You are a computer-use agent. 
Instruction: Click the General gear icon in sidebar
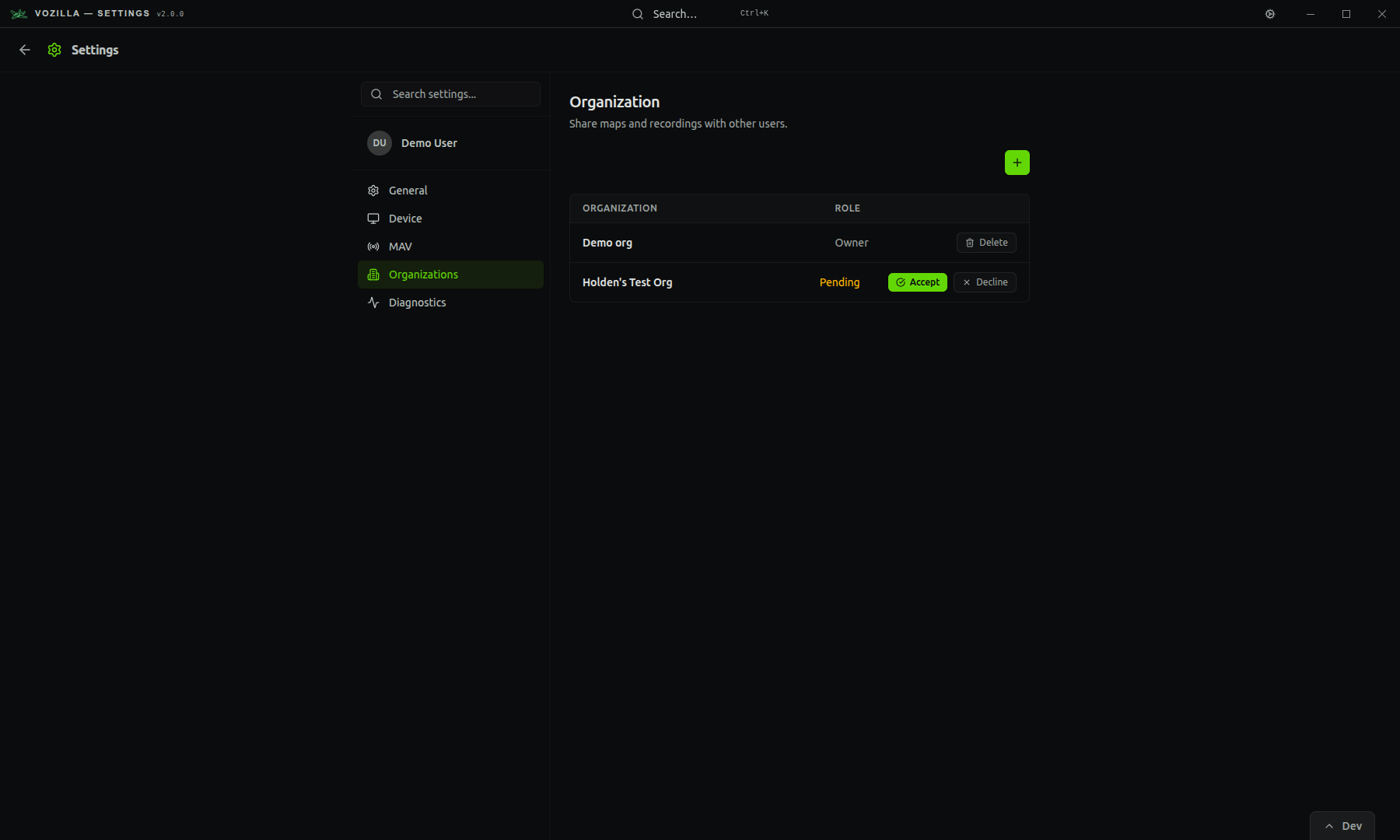click(373, 191)
